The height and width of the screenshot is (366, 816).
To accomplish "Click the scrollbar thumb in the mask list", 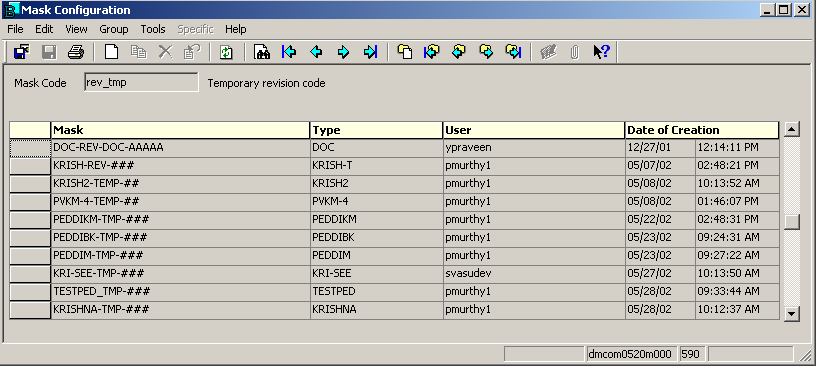I will pyautogui.click(x=792, y=222).
